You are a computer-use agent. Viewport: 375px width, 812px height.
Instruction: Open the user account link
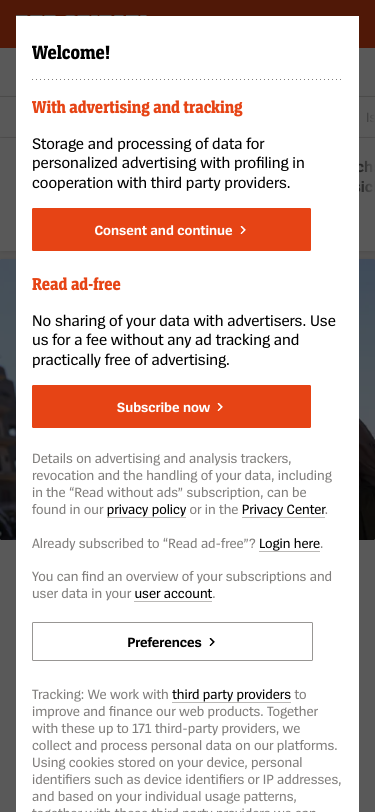(x=173, y=593)
